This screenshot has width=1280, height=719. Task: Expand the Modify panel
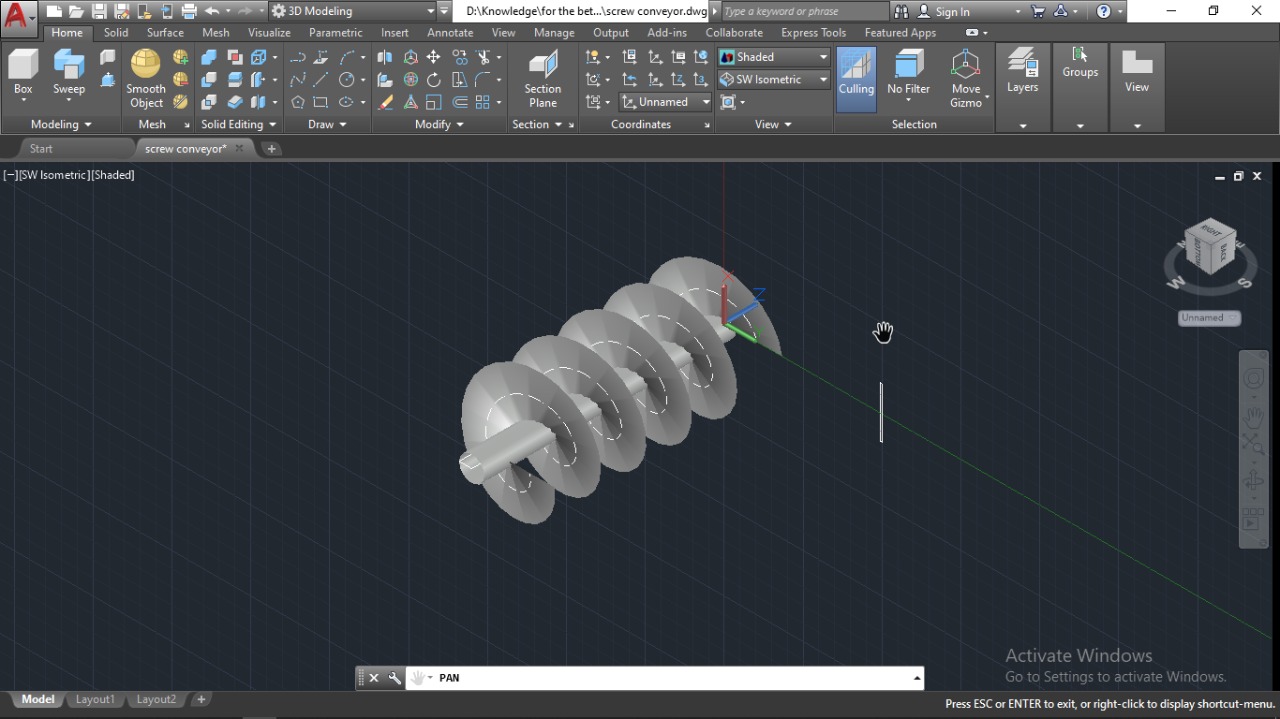coord(439,124)
